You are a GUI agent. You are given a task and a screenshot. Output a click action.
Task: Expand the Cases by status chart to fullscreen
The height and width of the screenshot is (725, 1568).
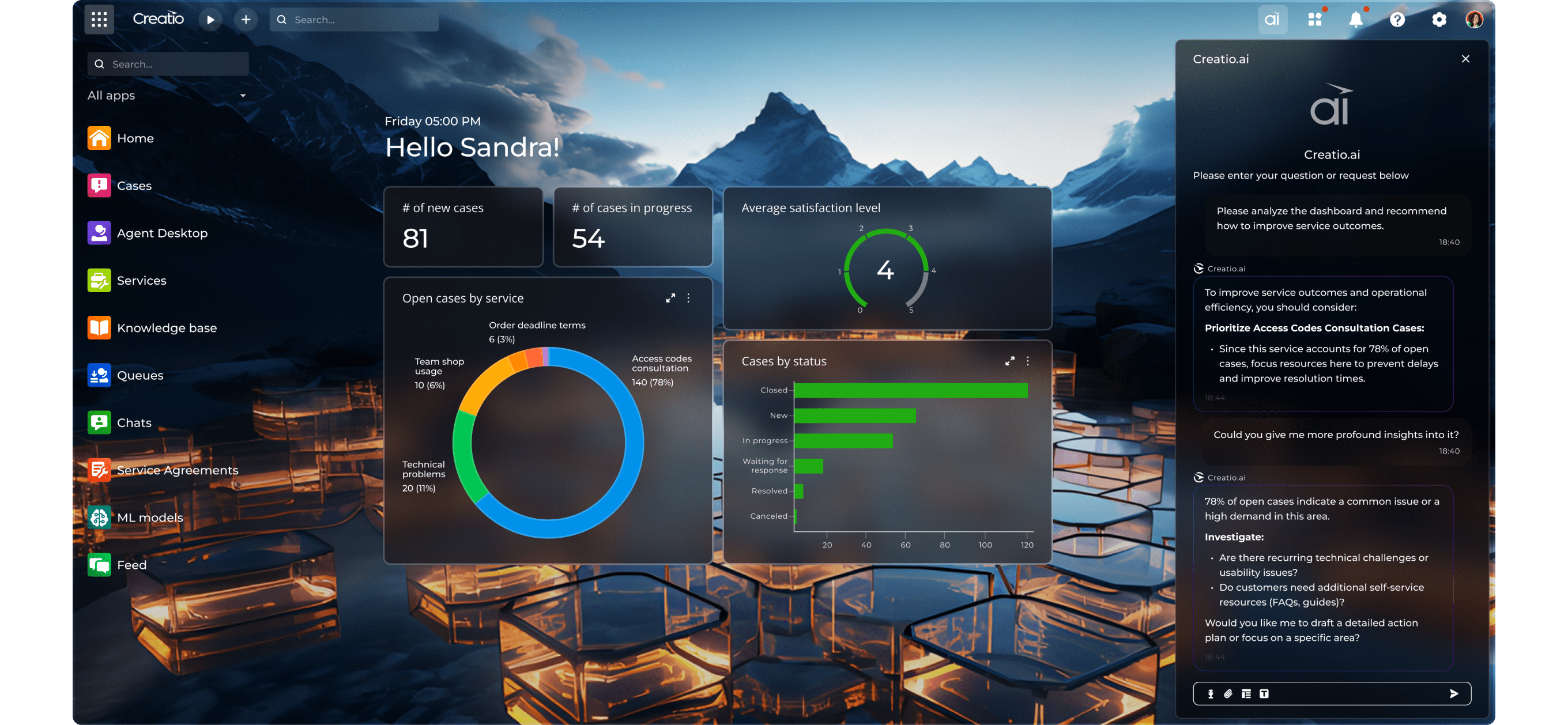[1010, 360]
